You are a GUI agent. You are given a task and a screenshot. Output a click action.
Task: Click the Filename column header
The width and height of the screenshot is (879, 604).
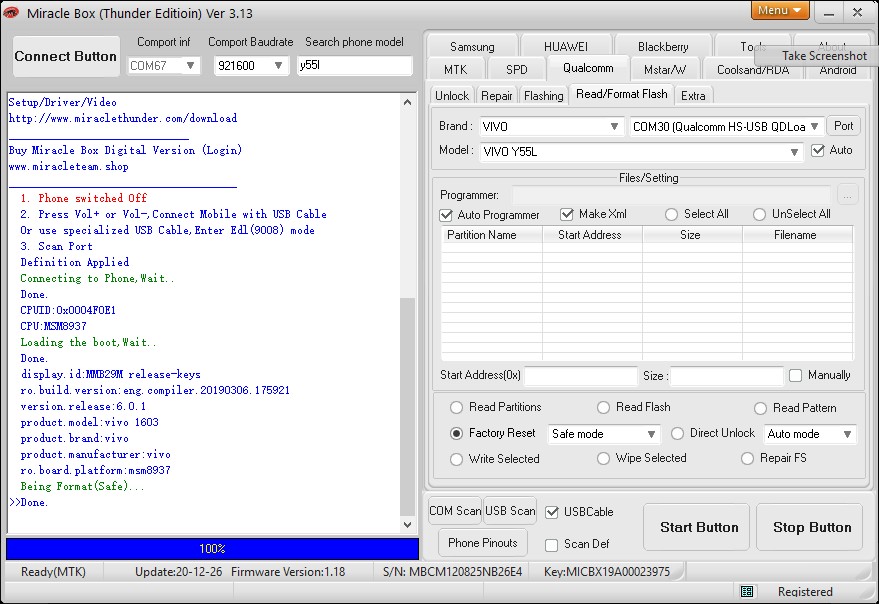795,235
